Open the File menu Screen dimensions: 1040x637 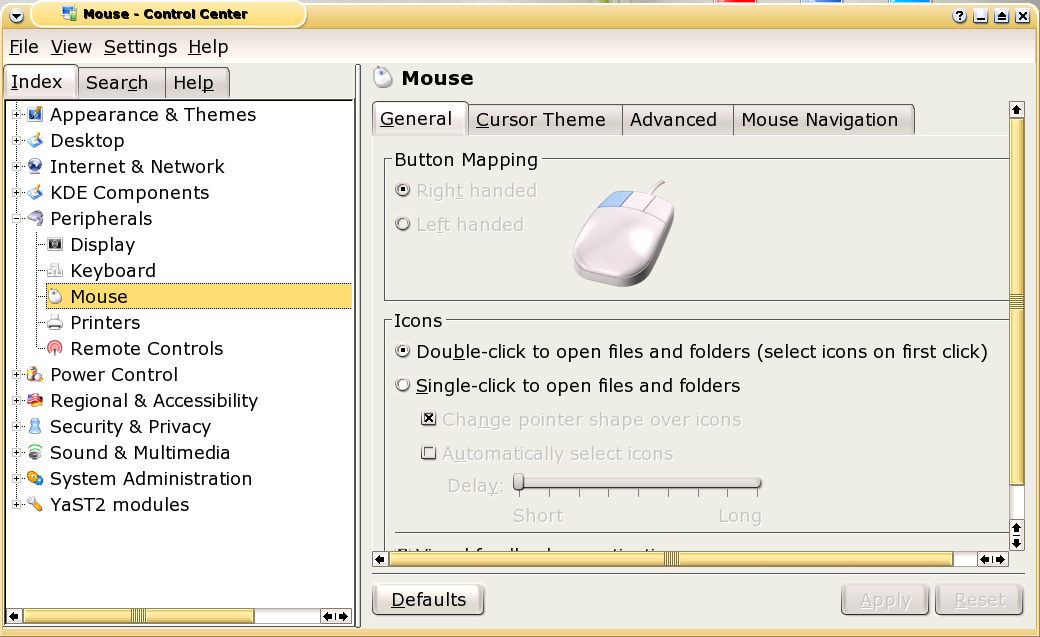(24, 46)
